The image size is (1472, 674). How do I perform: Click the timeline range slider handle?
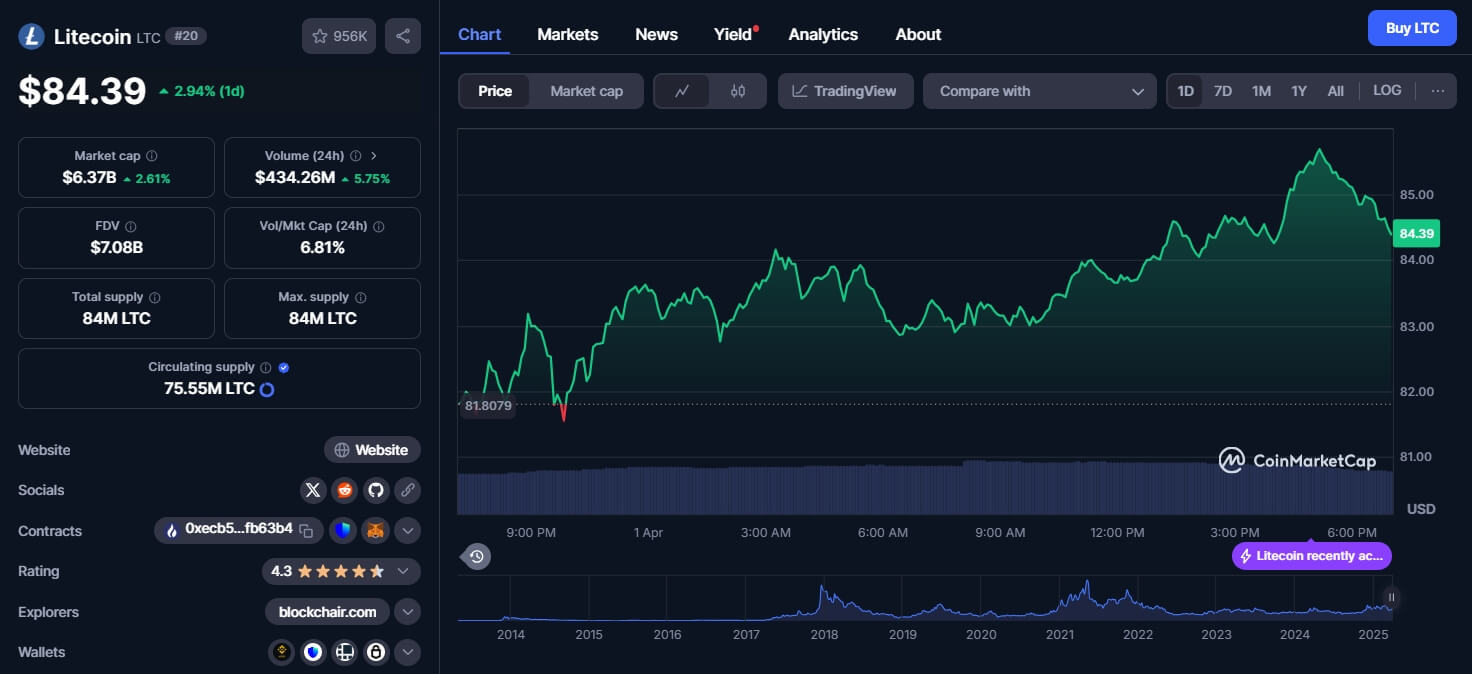coord(1390,598)
